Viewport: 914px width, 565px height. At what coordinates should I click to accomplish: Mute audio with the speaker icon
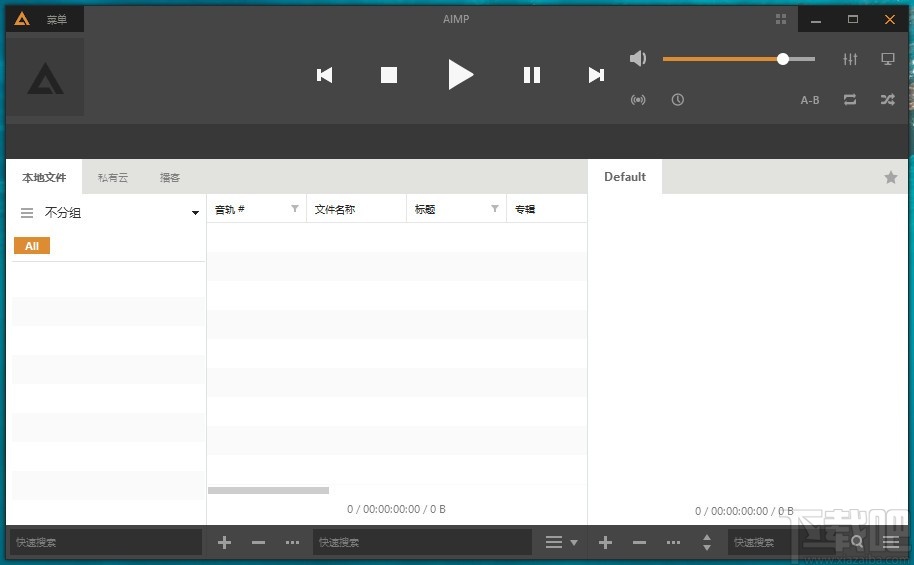pyautogui.click(x=638, y=58)
